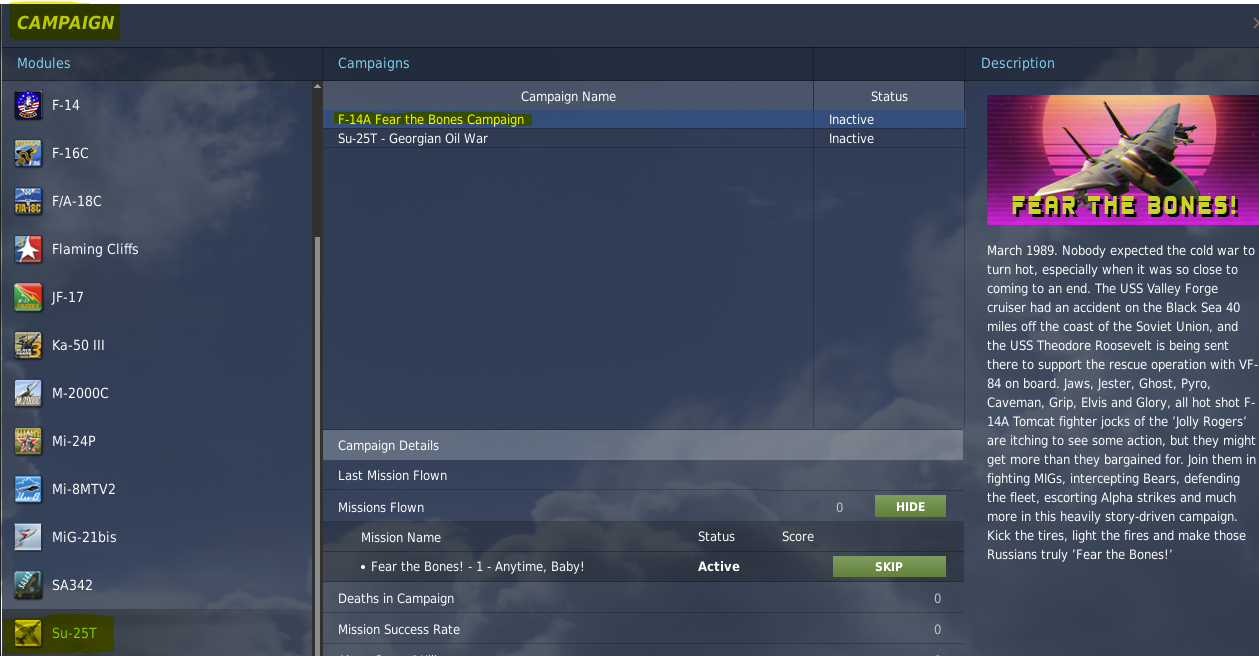This screenshot has width=1259, height=656.
Task: Click the Mi-8MTV2 module name
Action: (x=84, y=489)
